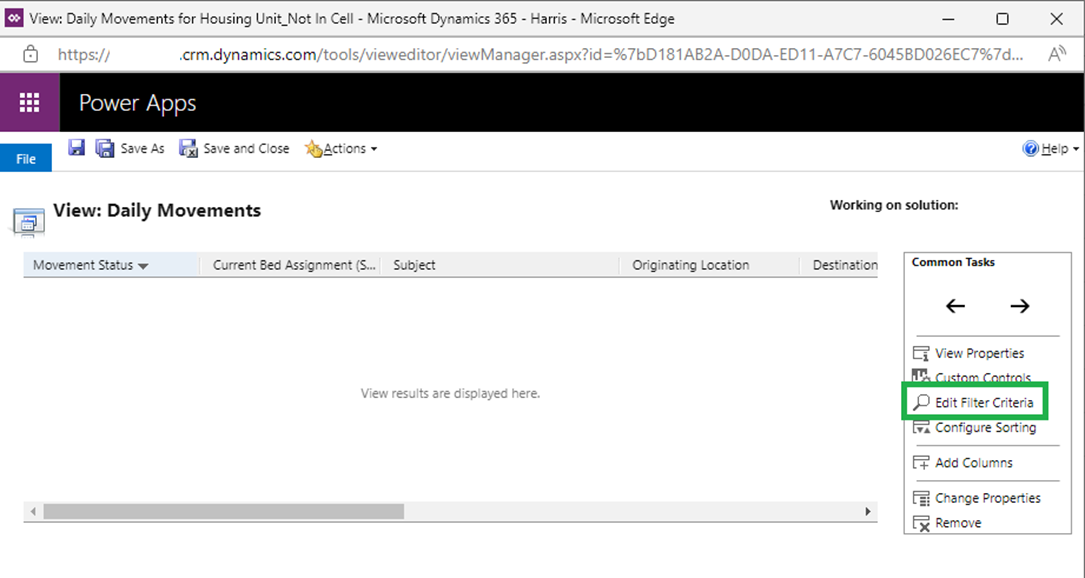1085x578 pixels.
Task: Open the File menu tab
Action: tap(26, 159)
